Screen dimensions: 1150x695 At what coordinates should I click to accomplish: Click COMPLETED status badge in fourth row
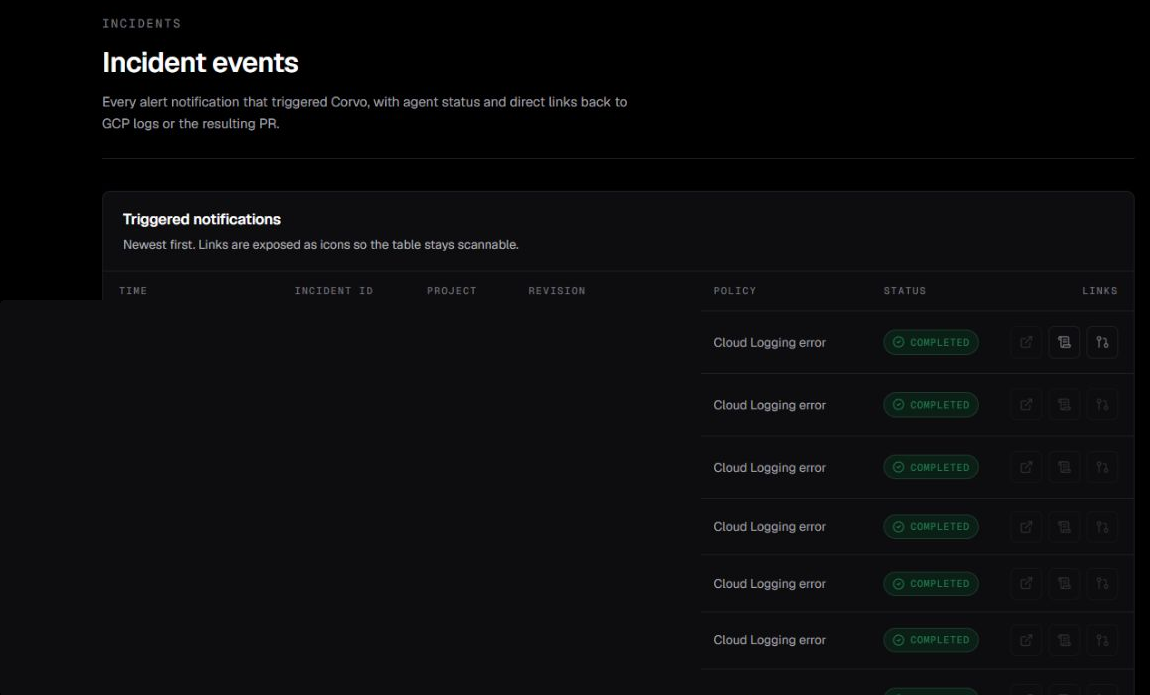coord(931,526)
